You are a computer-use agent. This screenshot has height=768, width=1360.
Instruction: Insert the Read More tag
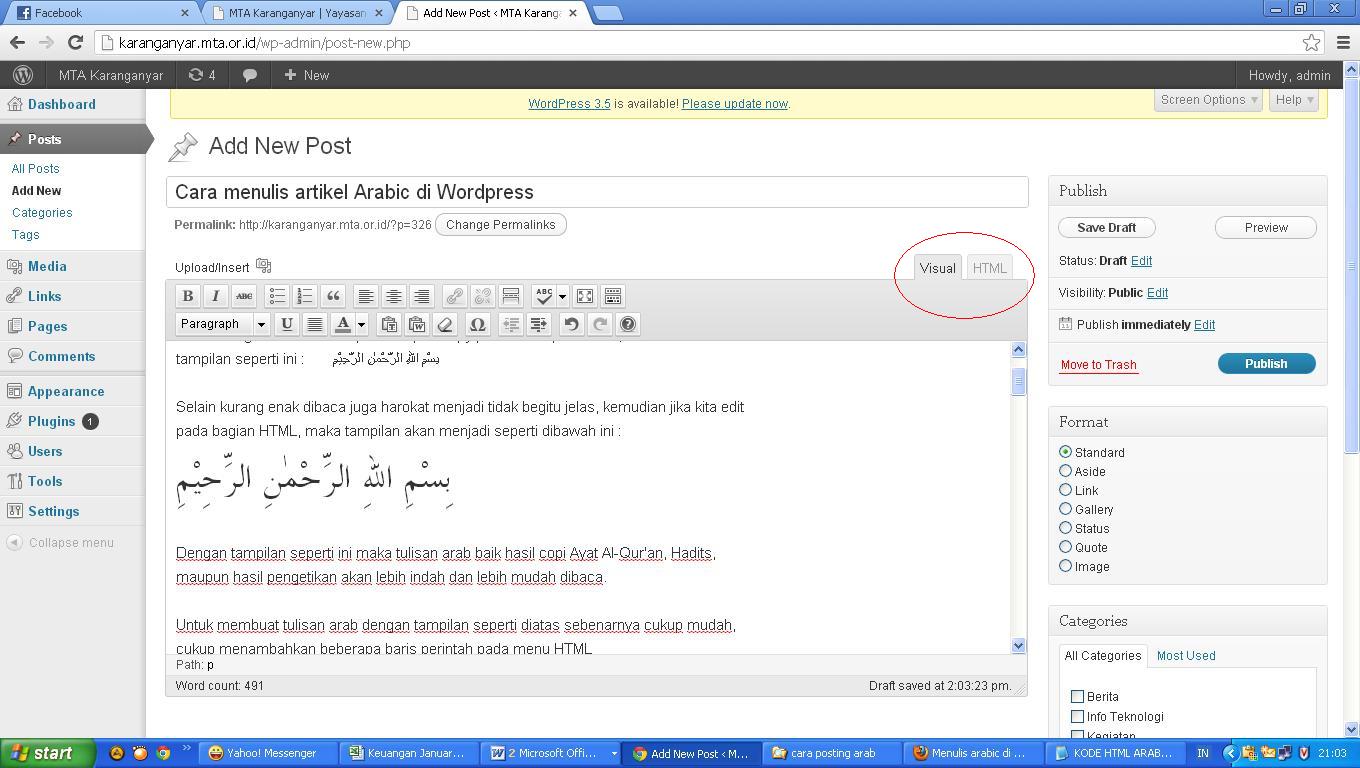point(511,296)
